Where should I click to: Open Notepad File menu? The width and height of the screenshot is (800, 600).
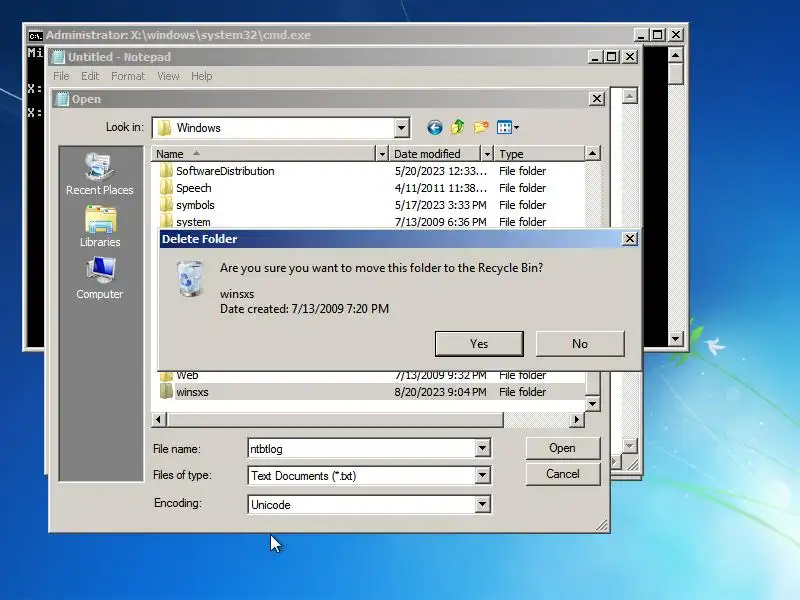pos(61,76)
